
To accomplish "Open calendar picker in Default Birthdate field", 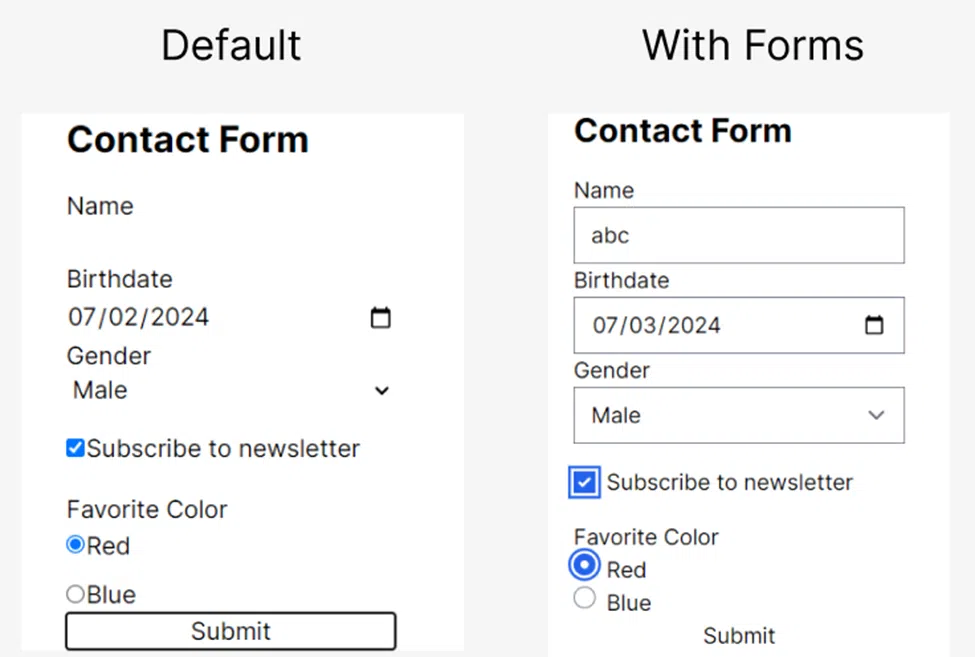I will tap(381, 318).
